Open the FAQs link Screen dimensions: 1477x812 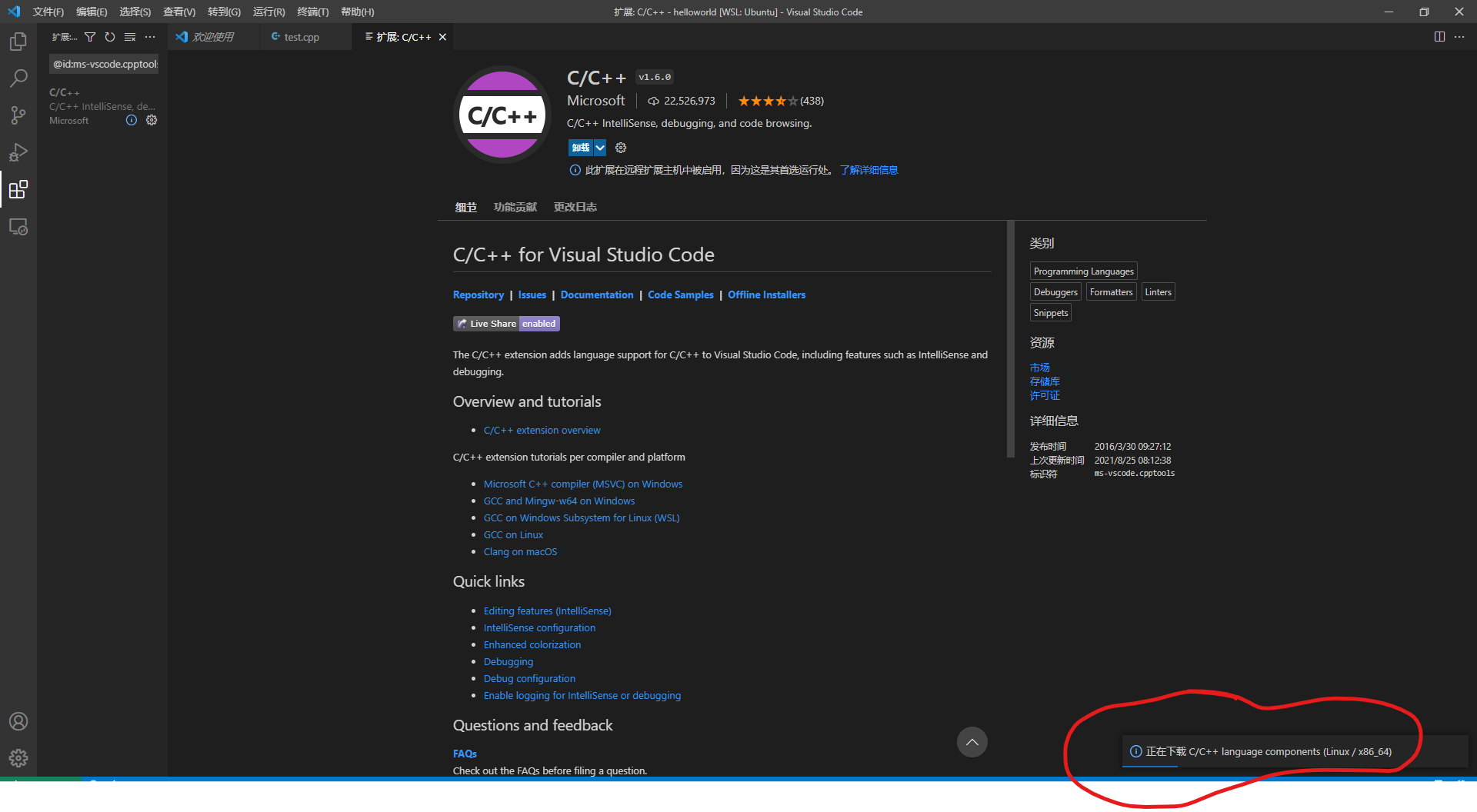[465, 754]
